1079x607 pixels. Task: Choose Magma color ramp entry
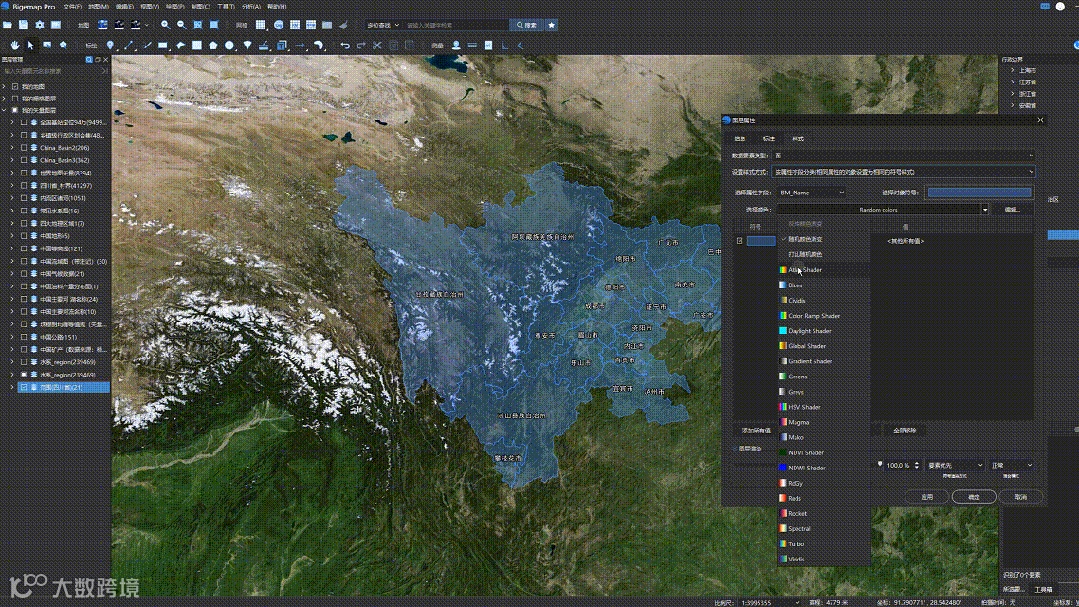pos(824,423)
